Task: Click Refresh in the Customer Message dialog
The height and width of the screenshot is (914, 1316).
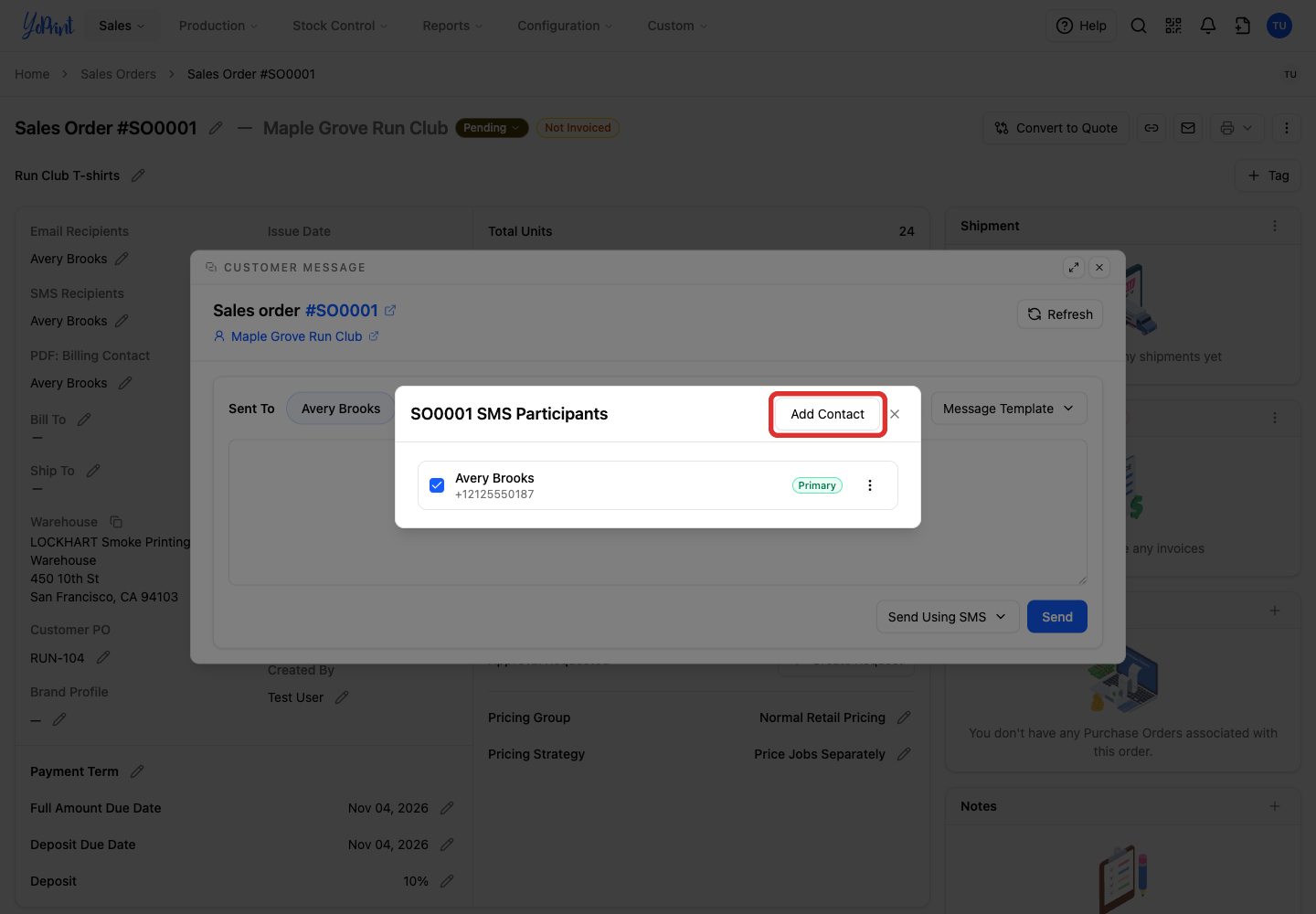Action: (x=1060, y=314)
